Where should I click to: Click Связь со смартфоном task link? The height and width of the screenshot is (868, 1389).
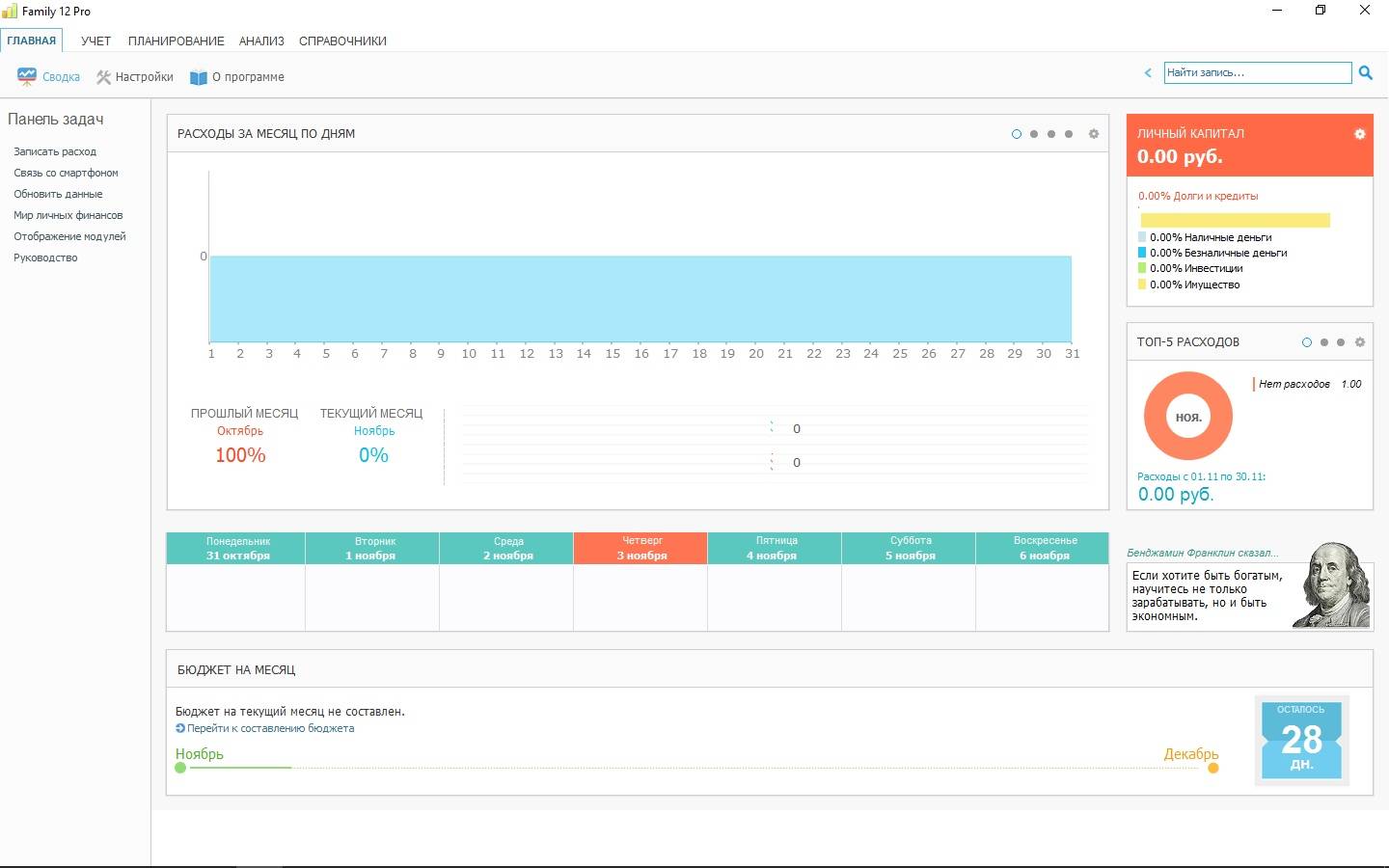tap(66, 173)
